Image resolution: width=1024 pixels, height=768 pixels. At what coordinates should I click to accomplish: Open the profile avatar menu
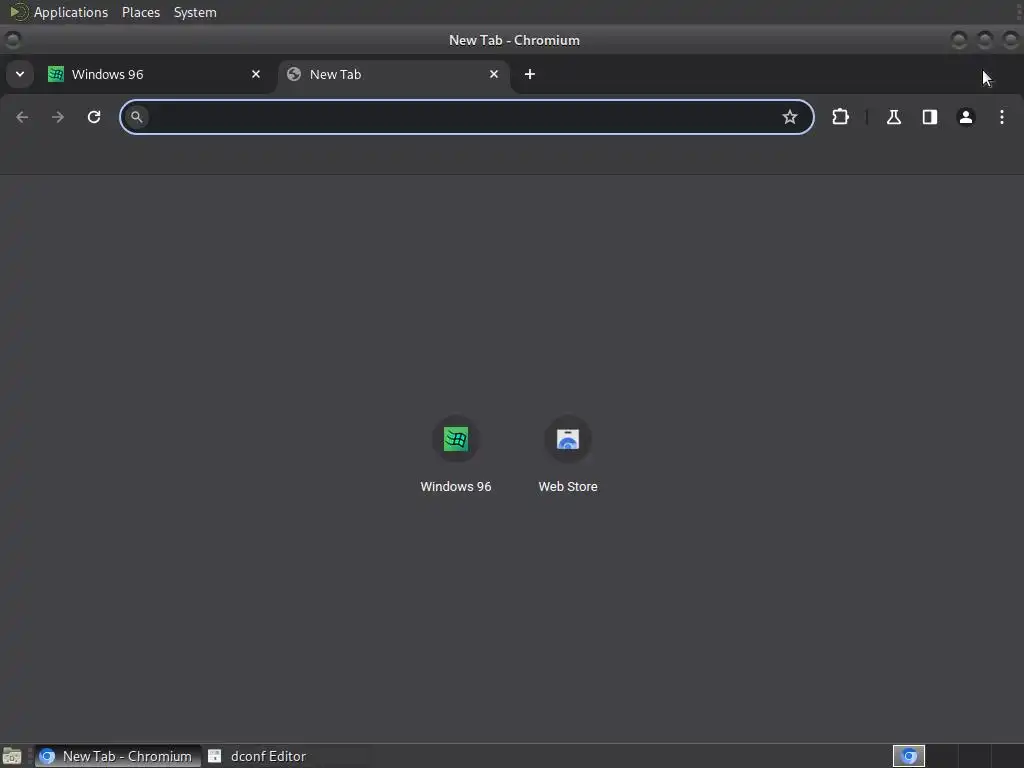[x=965, y=117]
